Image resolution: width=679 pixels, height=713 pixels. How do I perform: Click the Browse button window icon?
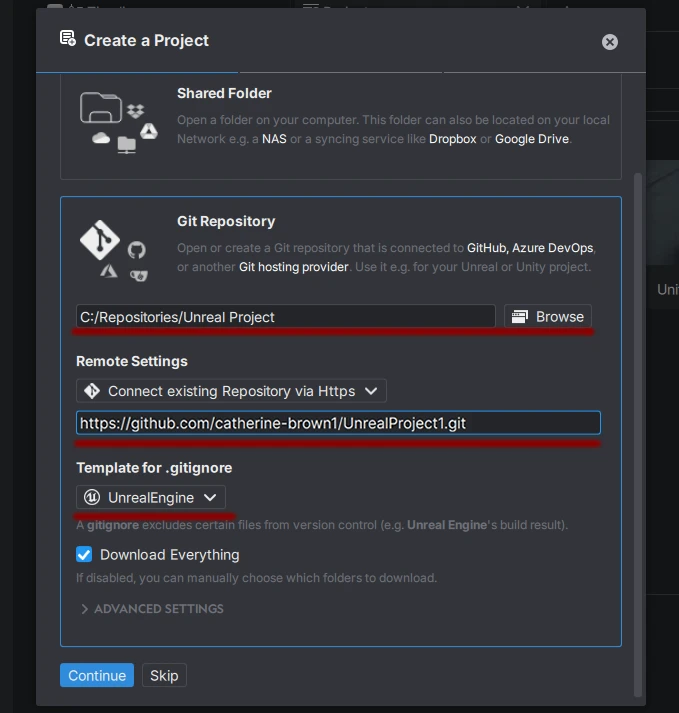pos(520,316)
